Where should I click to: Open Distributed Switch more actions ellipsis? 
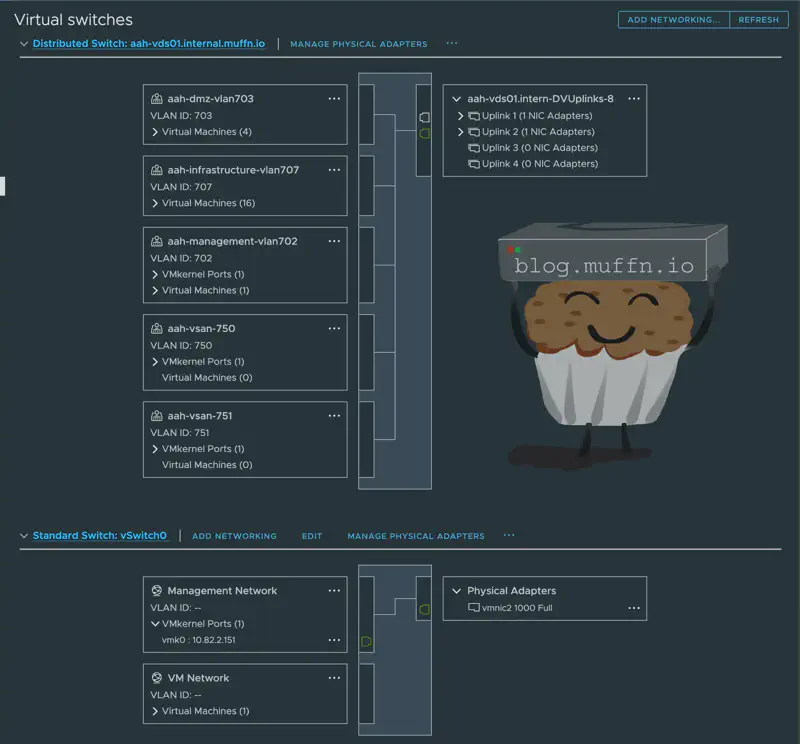tap(452, 44)
